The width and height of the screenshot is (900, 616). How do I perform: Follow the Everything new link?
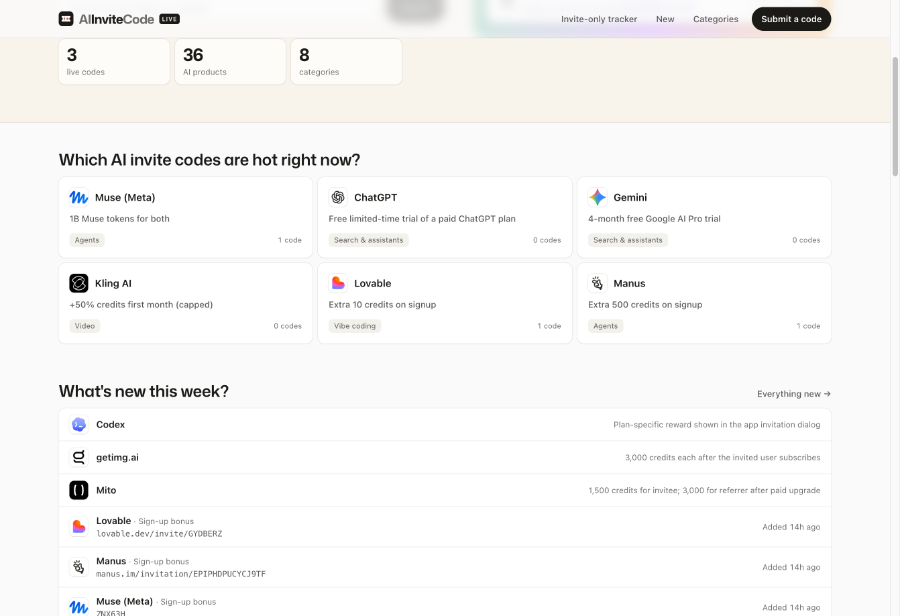tap(793, 394)
